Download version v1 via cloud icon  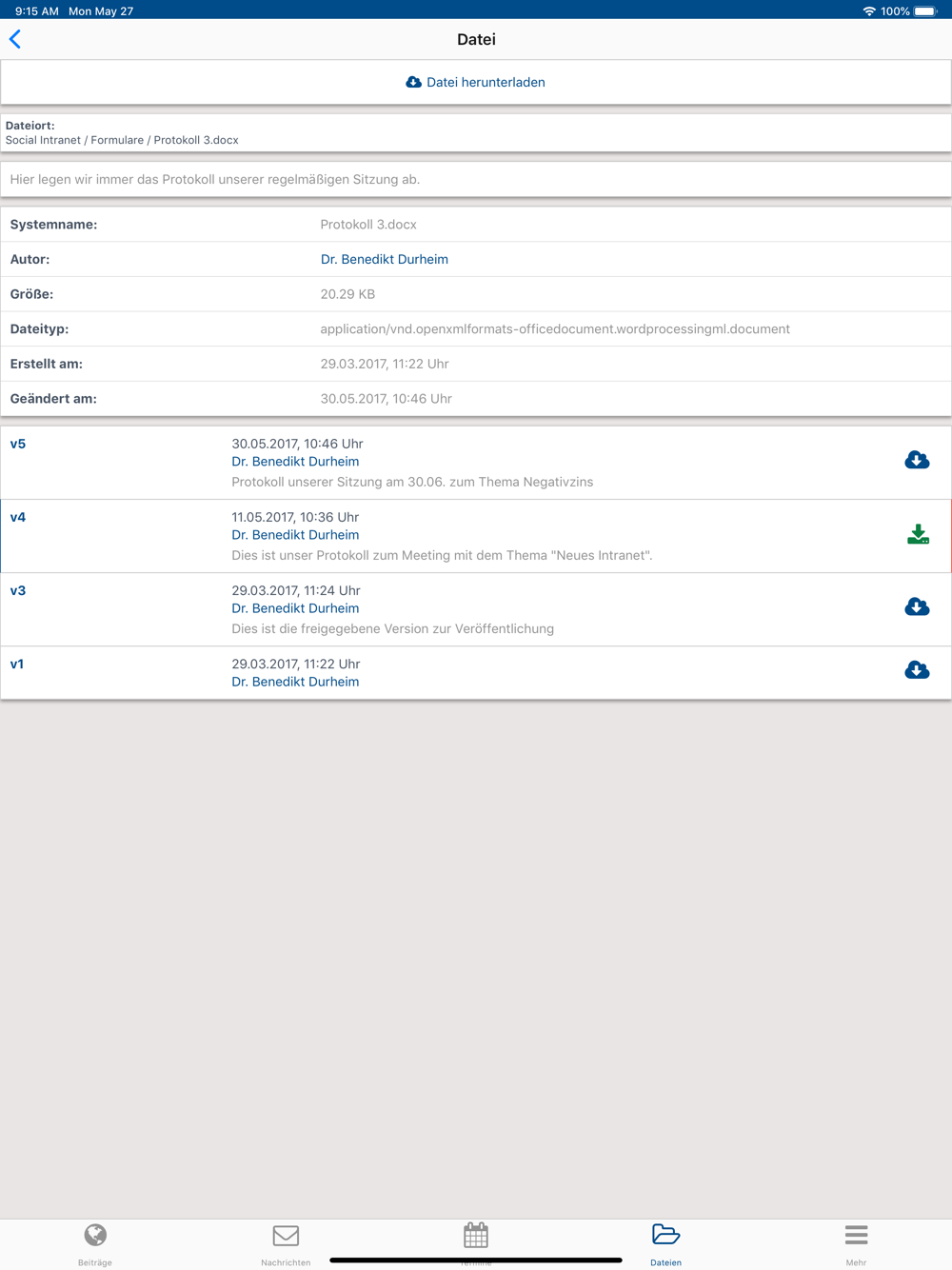click(x=917, y=671)
